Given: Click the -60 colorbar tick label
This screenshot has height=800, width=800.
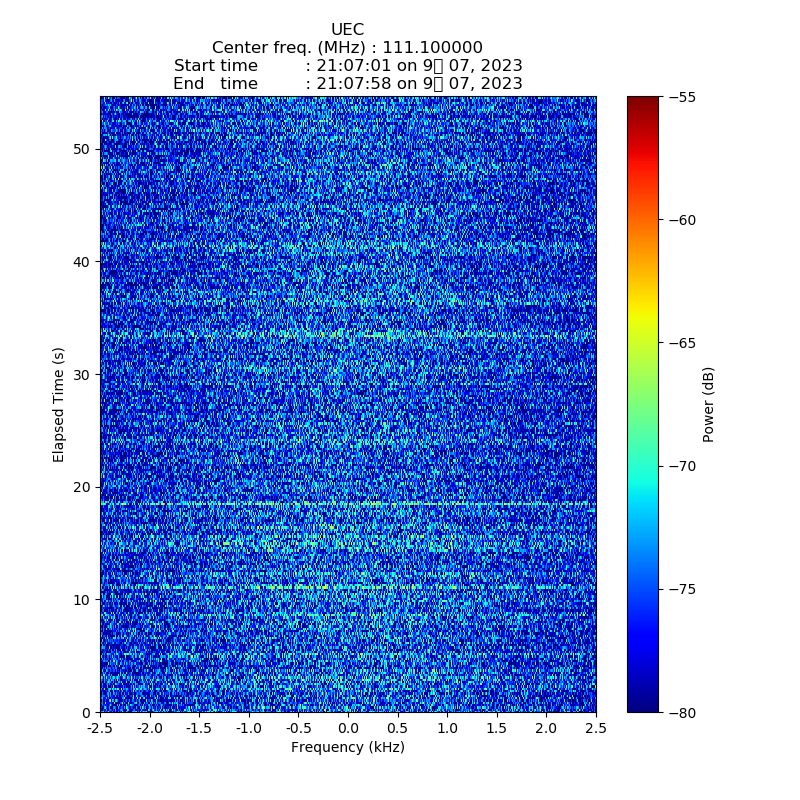Looking at the screenshot, I should [683, 220].
